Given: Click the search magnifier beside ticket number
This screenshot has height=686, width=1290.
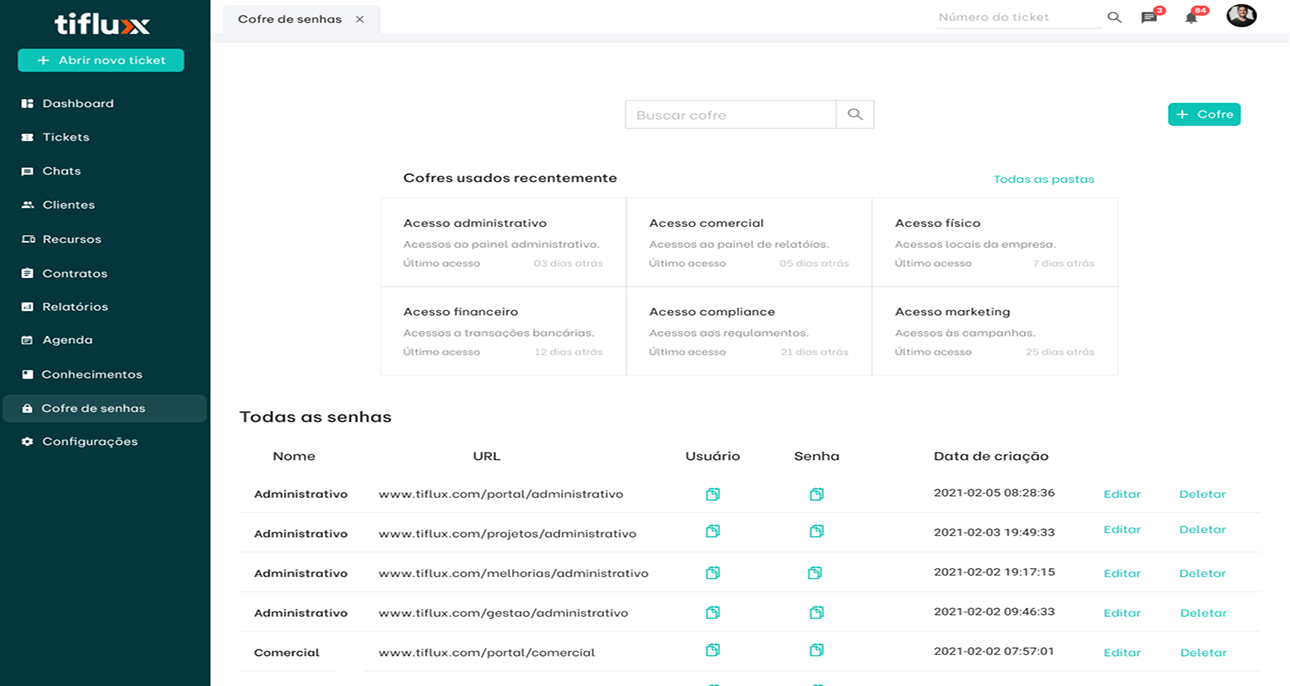Looking at the screenshot, I should tap(1114, 18).
